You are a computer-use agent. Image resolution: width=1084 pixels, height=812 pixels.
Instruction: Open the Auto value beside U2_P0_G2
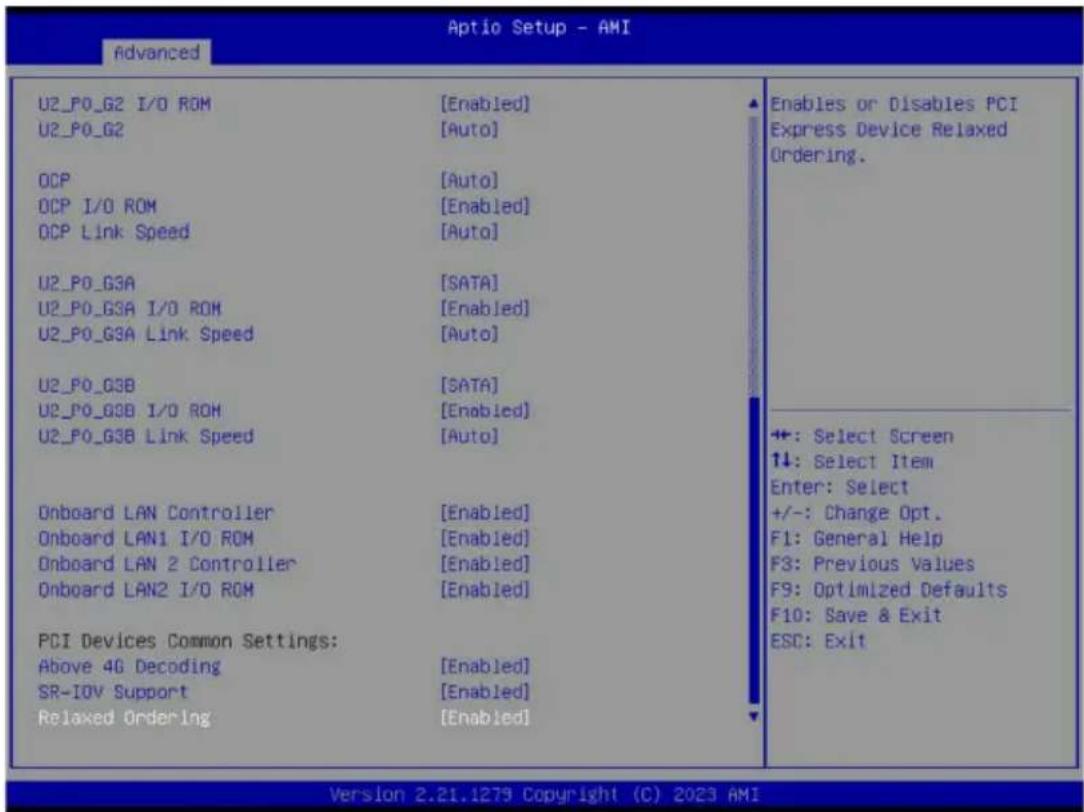(469, 130)
